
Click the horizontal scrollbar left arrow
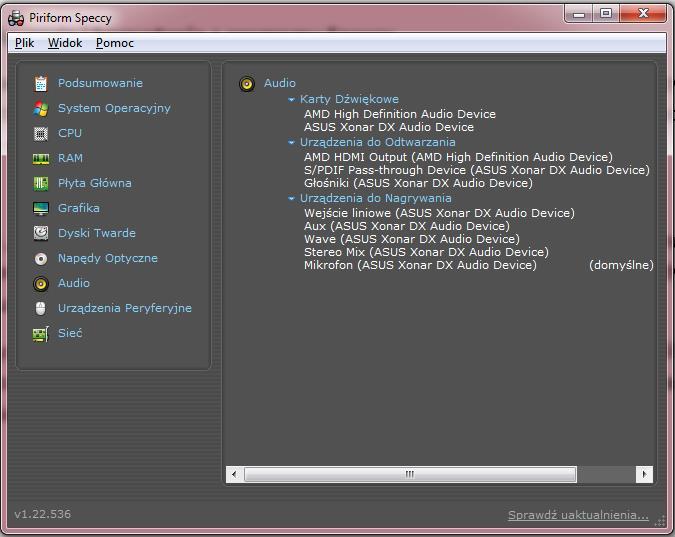pyautogui.click(x=234, y=474)
